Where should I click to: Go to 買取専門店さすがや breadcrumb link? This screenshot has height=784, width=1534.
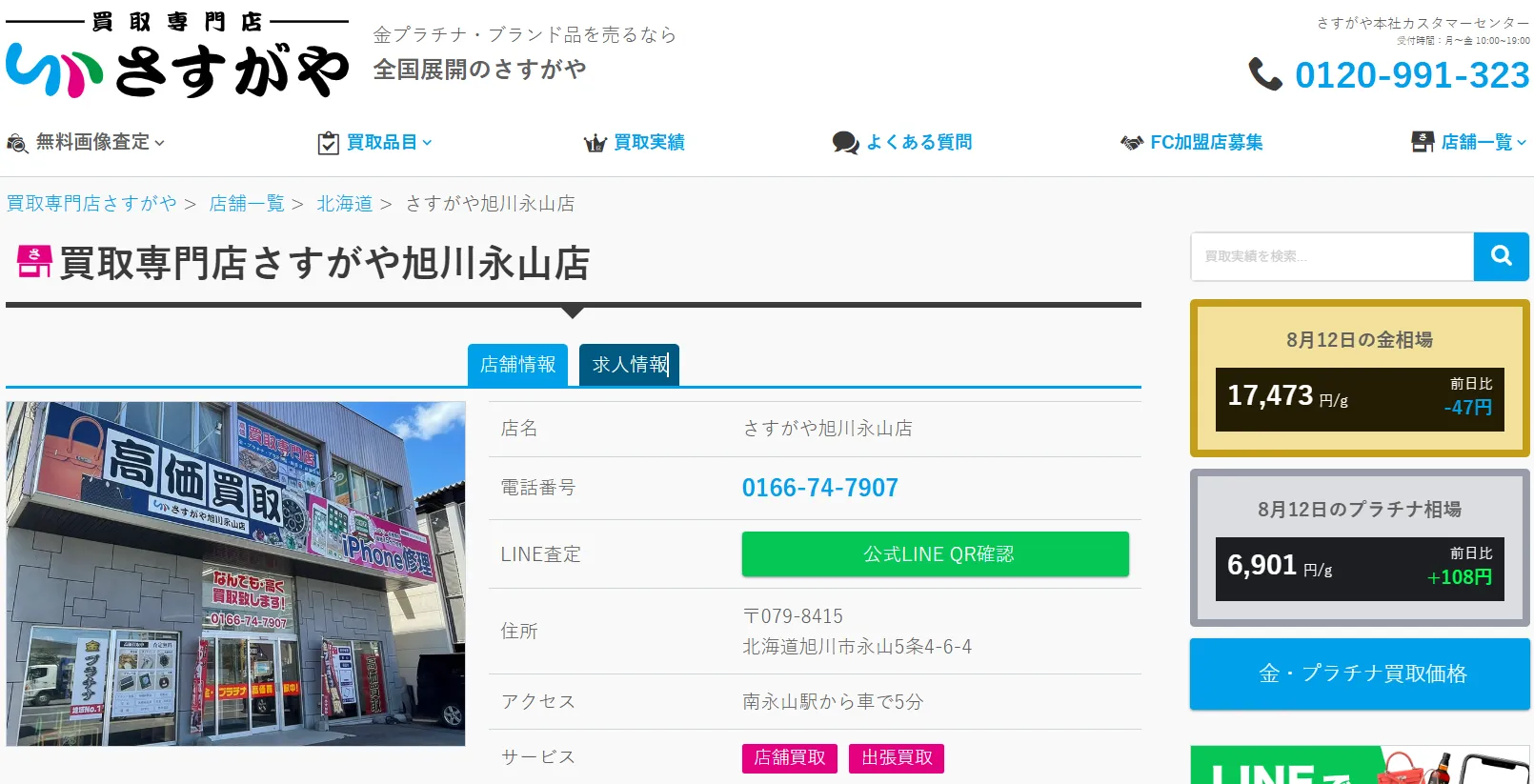click(x=91, y=203)
